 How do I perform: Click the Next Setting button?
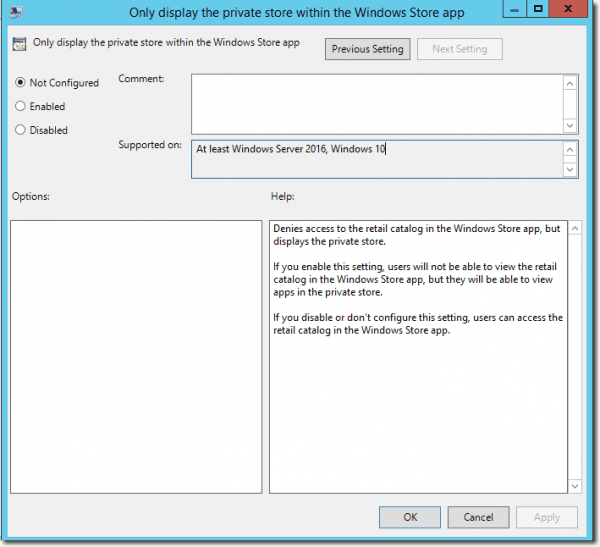pos(460,49)
